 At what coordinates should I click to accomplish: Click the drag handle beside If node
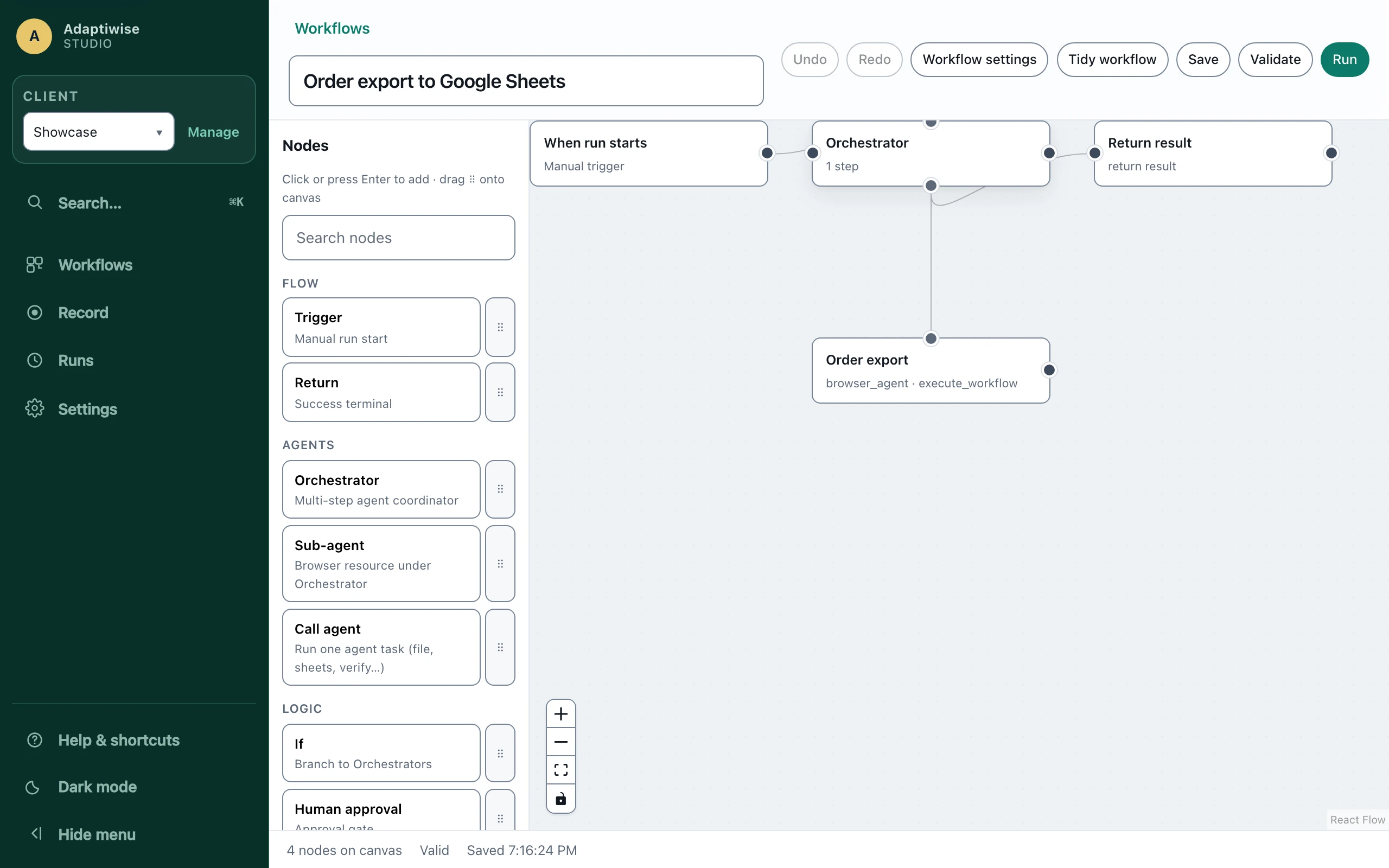[500, 753]
